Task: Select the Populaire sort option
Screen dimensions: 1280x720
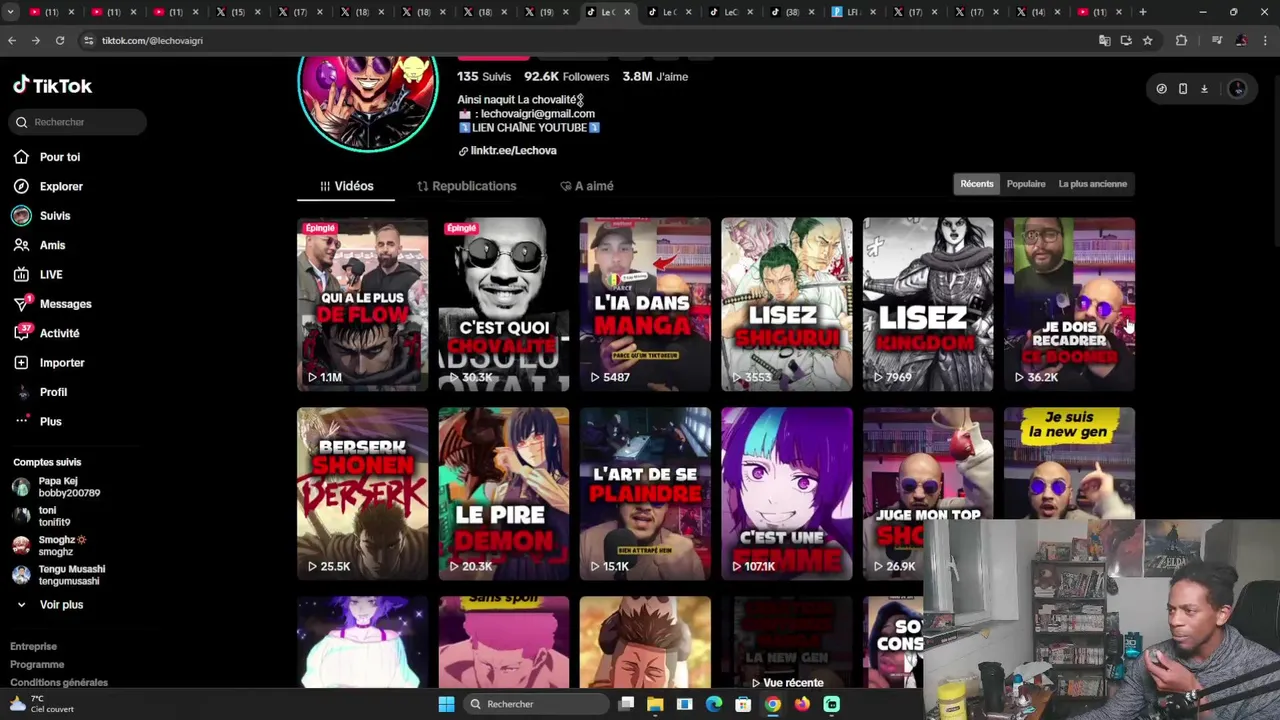Action: [x=1026, y=184]
